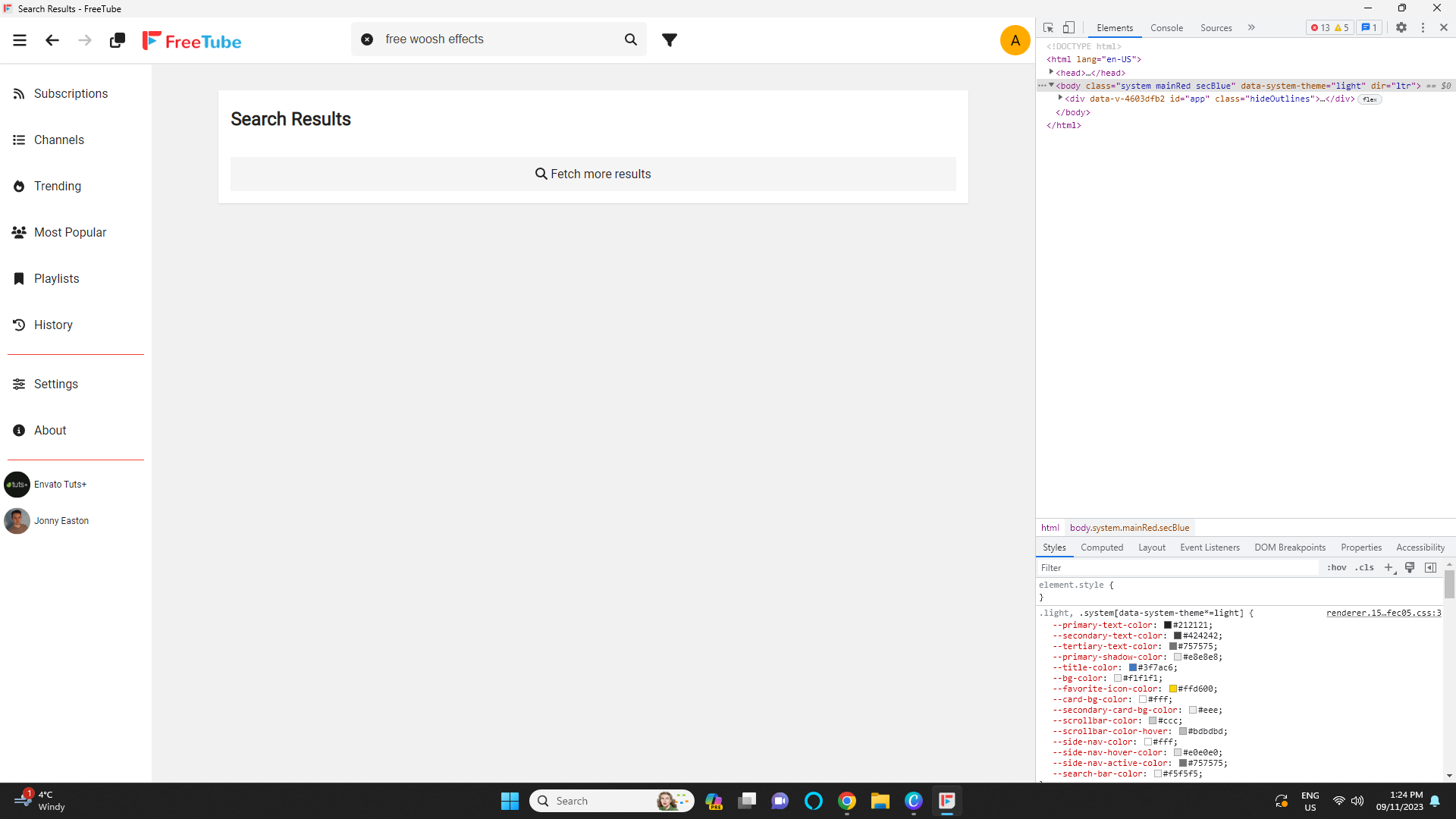1456x819 pixels.
Task: Switch to the Console tab
Action: pos(1166,28)
